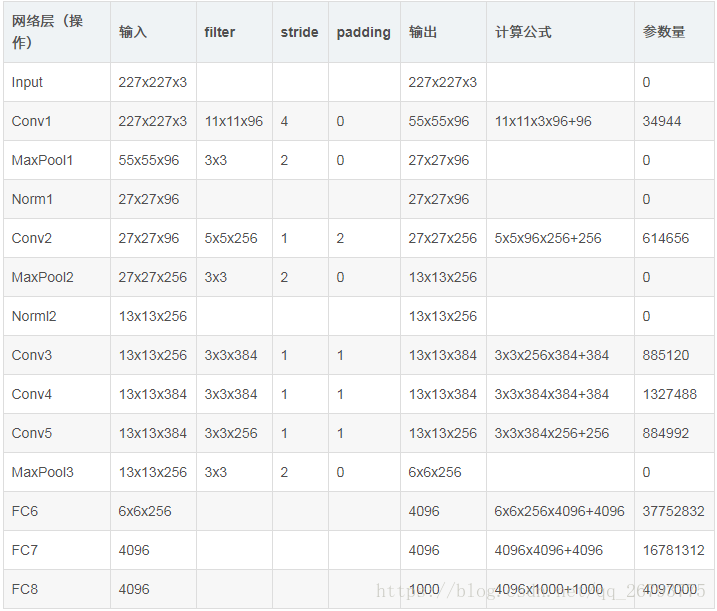Click the MaxPool2 output cell '13x13x256'
The height and width of the screenshot is (611, 717).
click(443, 277)
